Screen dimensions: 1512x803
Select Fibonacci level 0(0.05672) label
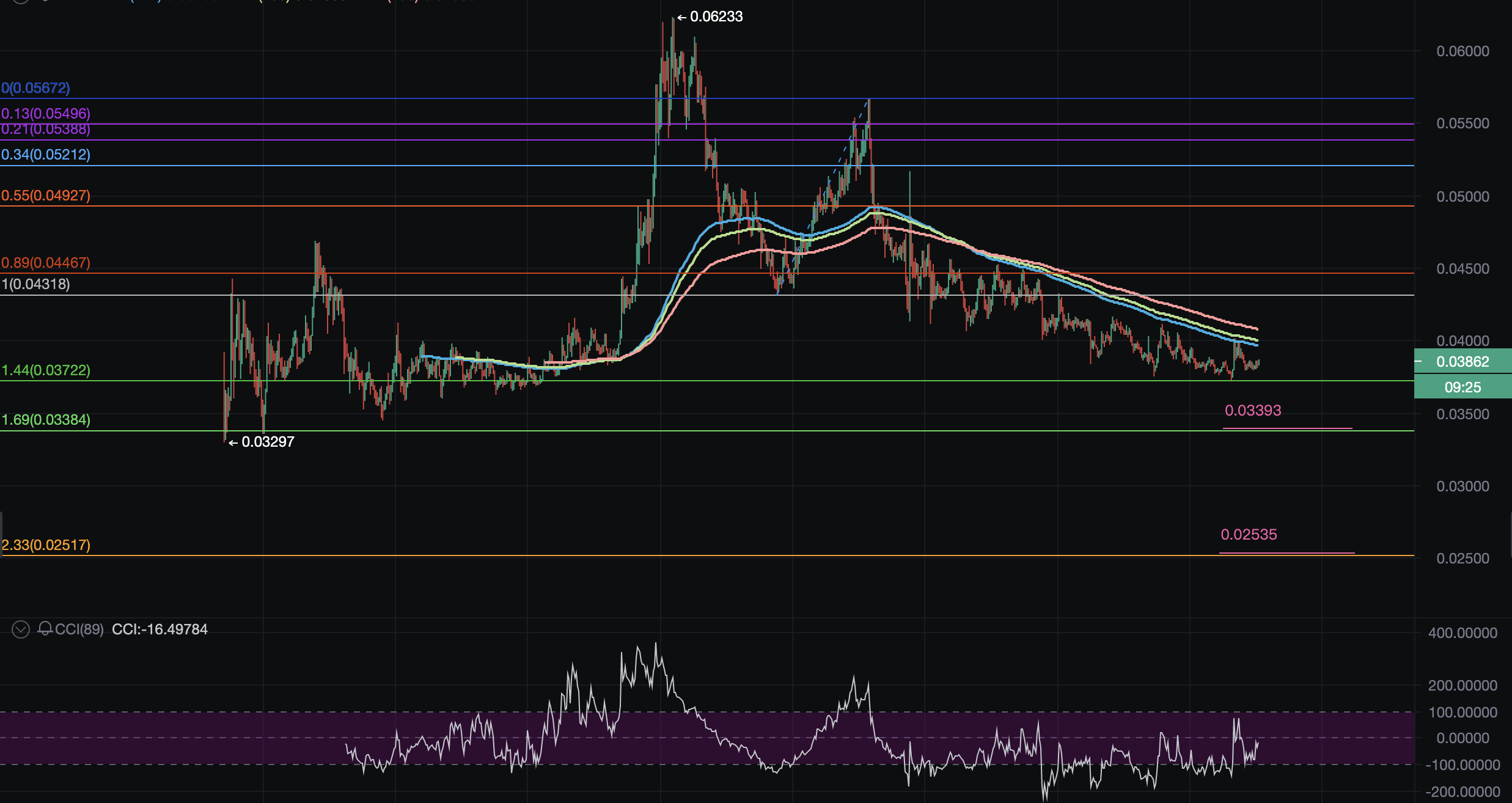pyautogui.click(x=35, y=88)
